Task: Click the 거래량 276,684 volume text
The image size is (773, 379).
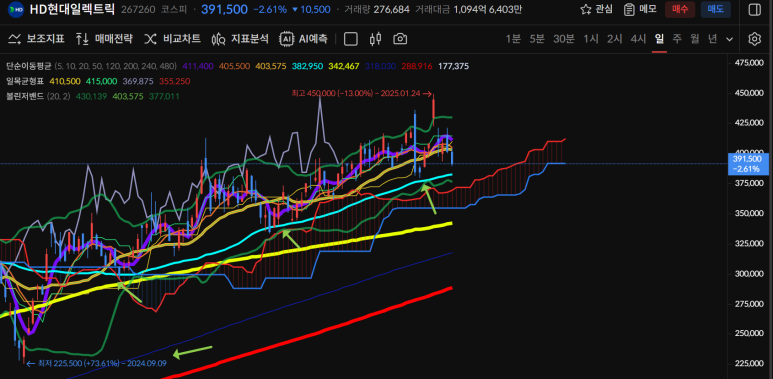Action: pyautogui.click(x=377, y=9)
